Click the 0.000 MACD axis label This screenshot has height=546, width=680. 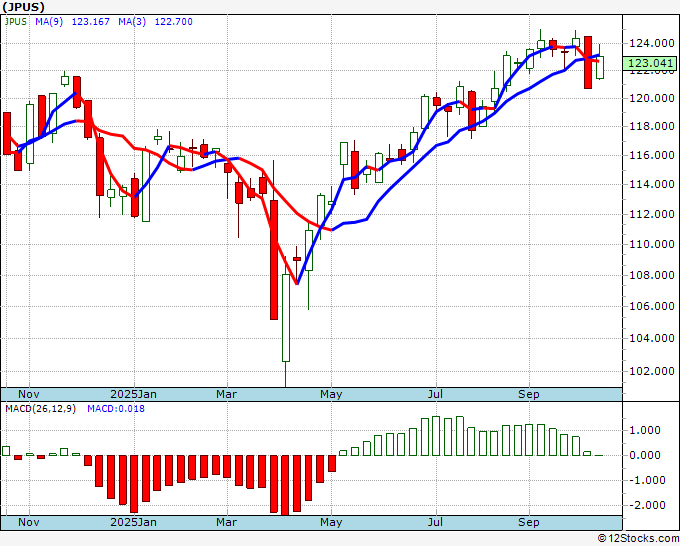click(646, 455)
